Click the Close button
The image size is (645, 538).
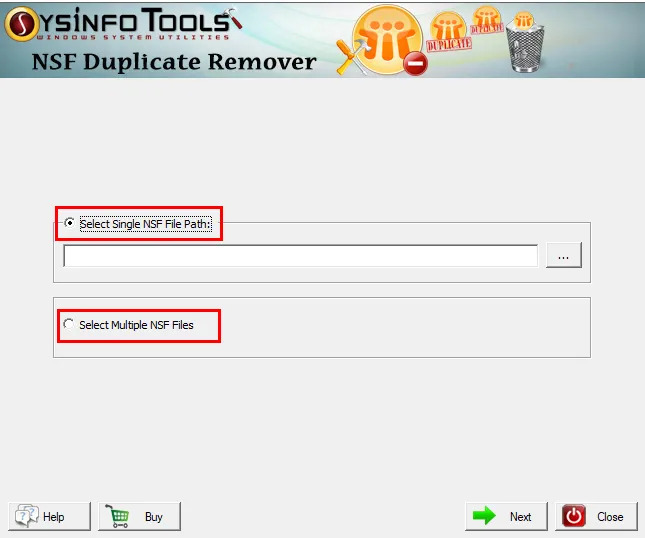[x=596, y=516]
